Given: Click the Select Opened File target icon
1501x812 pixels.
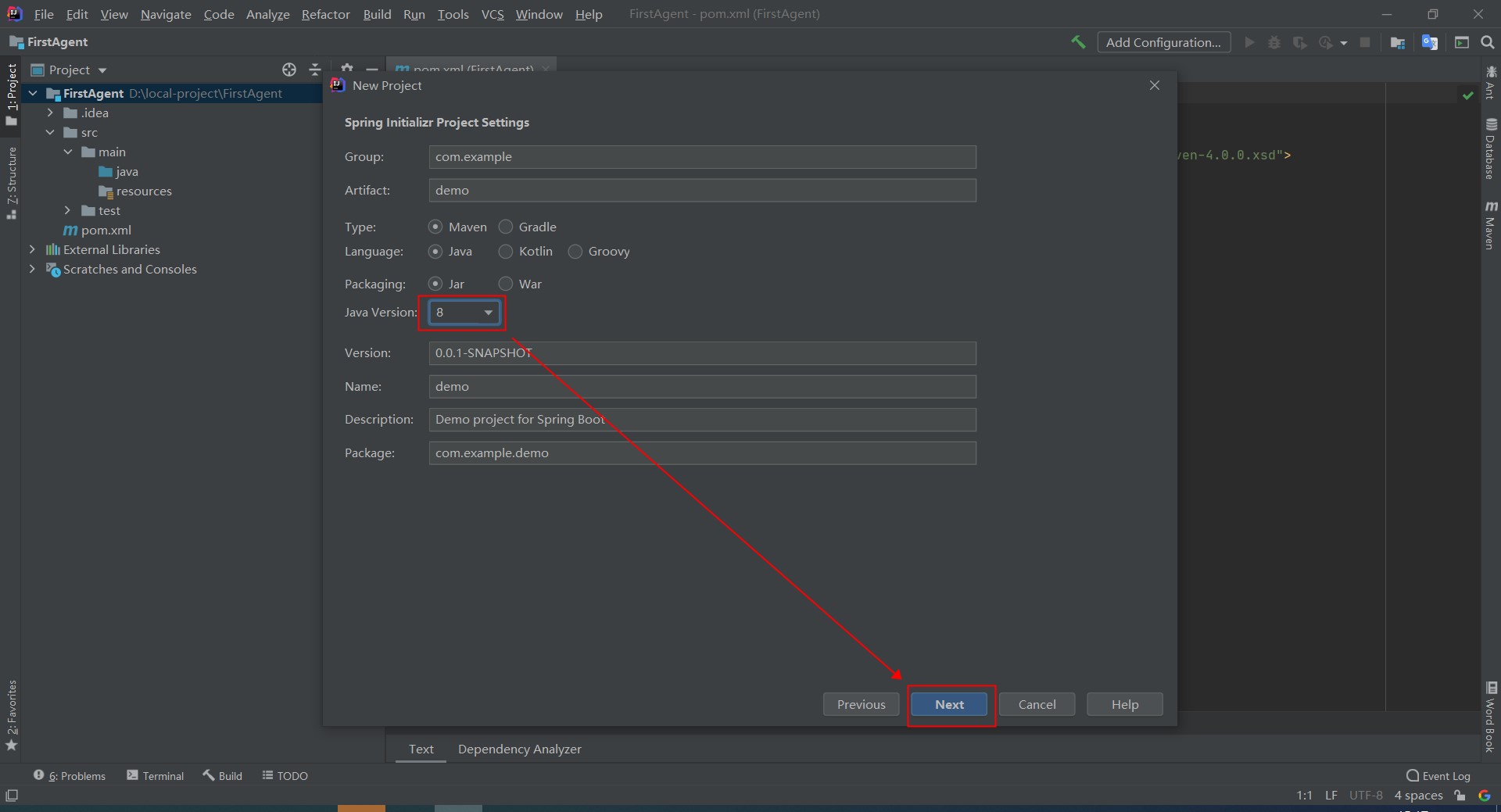Looking at the screenshot, I should 289,70.
